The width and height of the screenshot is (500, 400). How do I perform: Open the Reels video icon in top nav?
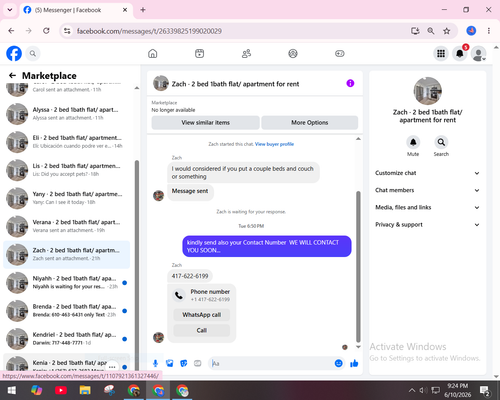tap(199, 53)
